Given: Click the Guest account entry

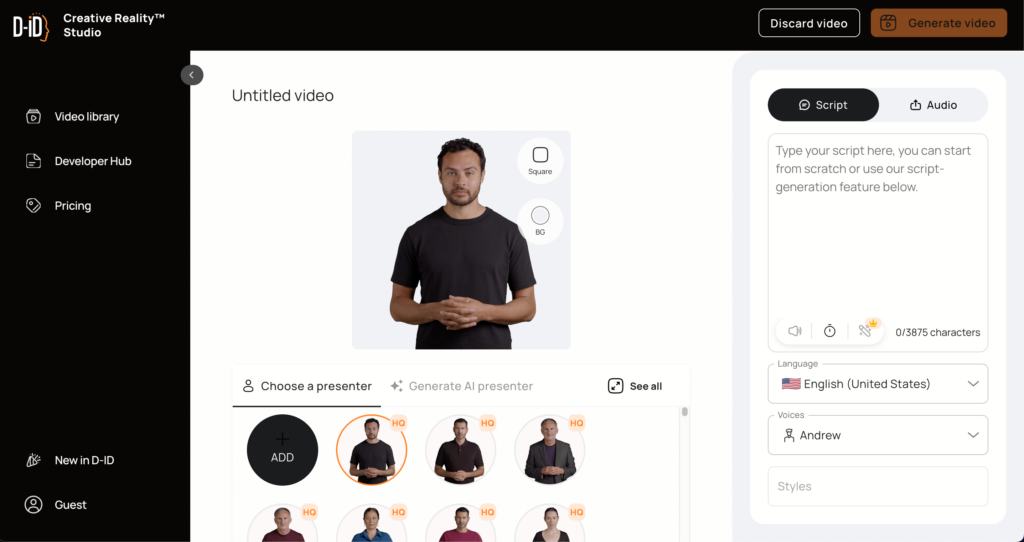Looking at the screenshot, I should [56, 505].
